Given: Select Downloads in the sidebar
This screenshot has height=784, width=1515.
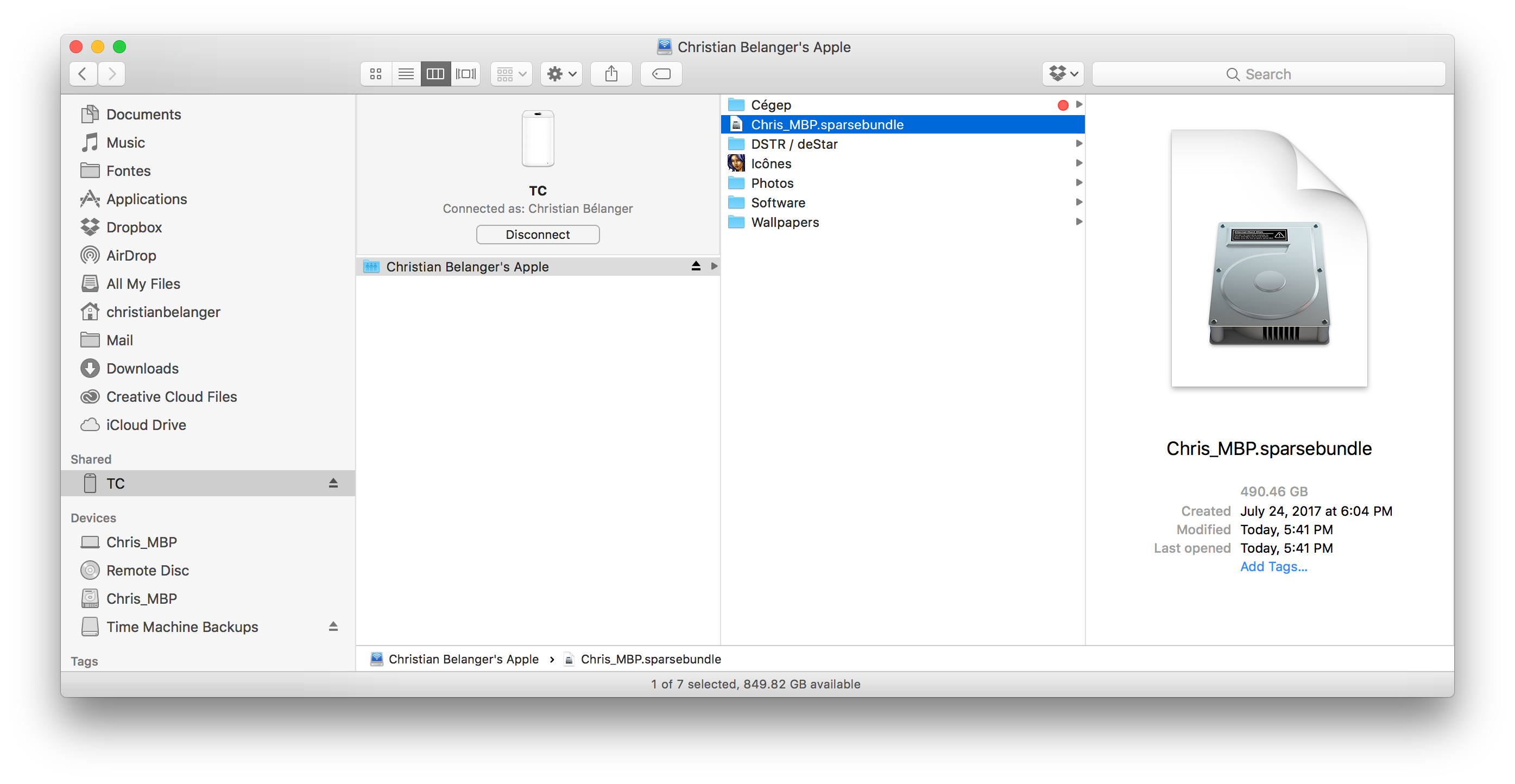Looking at the screenshot, I should point(142,369).
